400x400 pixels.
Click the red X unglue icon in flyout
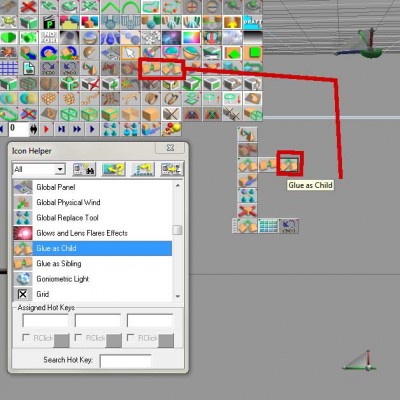247,211
